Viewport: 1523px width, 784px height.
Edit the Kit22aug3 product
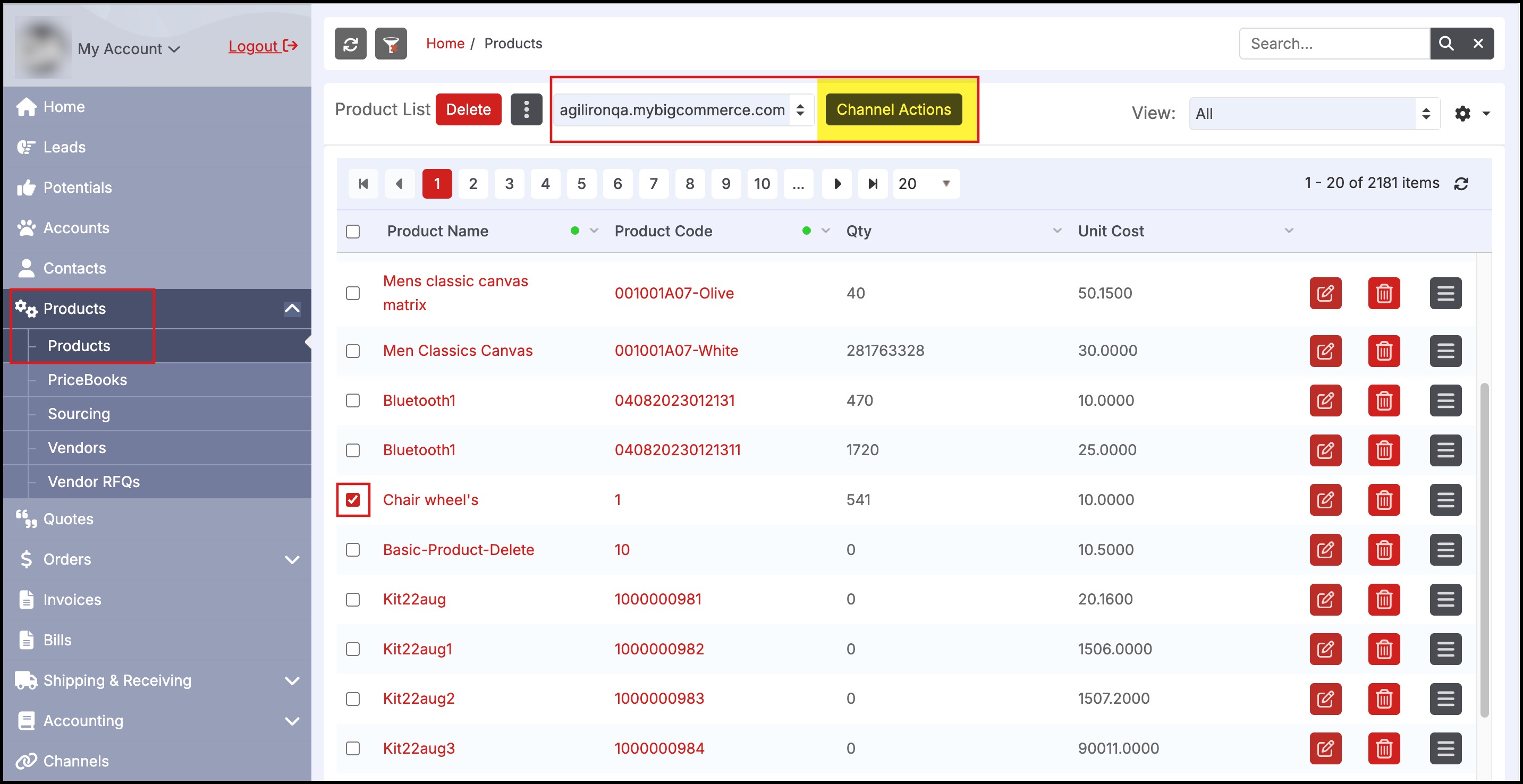[1325, 748]
